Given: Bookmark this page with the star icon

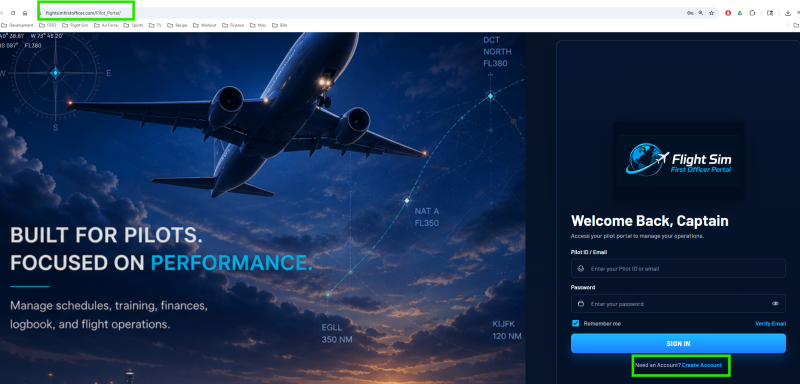Looking at the screenshot, I should 711,13.
